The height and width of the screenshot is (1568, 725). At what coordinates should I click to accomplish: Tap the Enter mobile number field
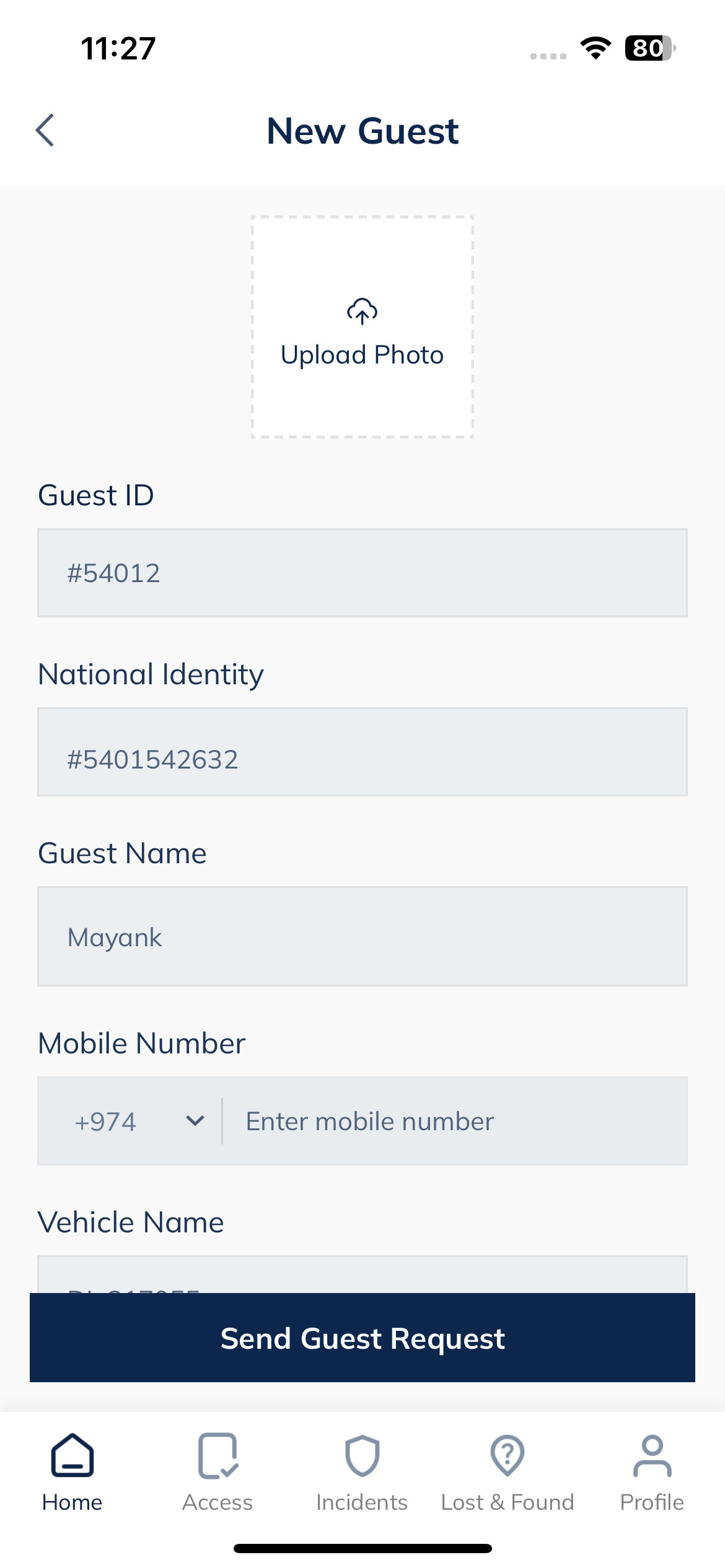pos(455,1121)
